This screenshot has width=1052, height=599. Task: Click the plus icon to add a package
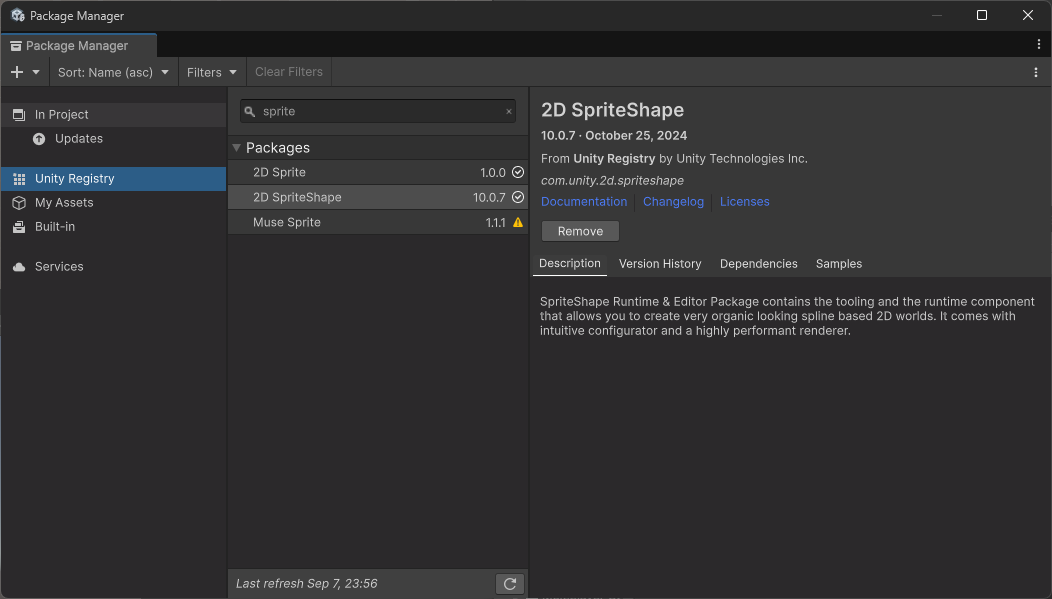tap(17, 72)
